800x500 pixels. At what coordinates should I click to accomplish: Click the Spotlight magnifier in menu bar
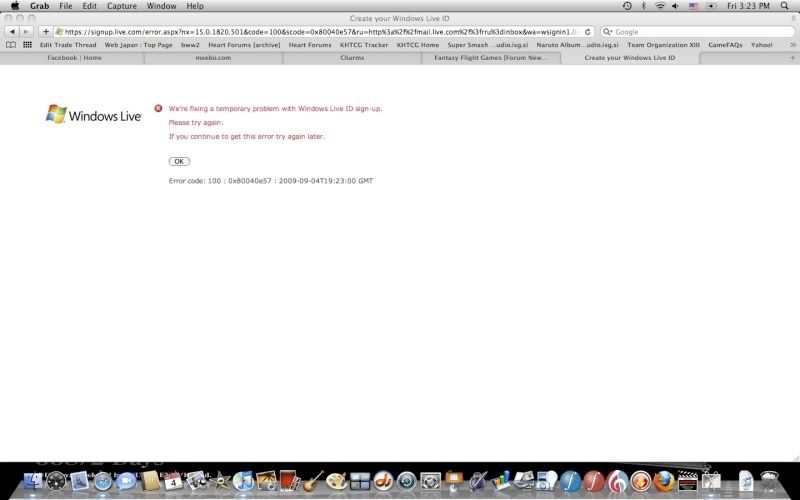coord(788,6)
